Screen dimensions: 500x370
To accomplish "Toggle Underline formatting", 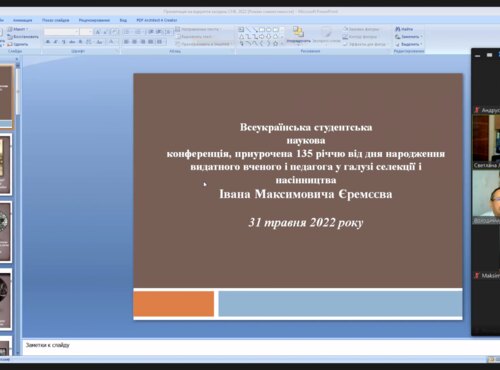I will tap(64, 42).
